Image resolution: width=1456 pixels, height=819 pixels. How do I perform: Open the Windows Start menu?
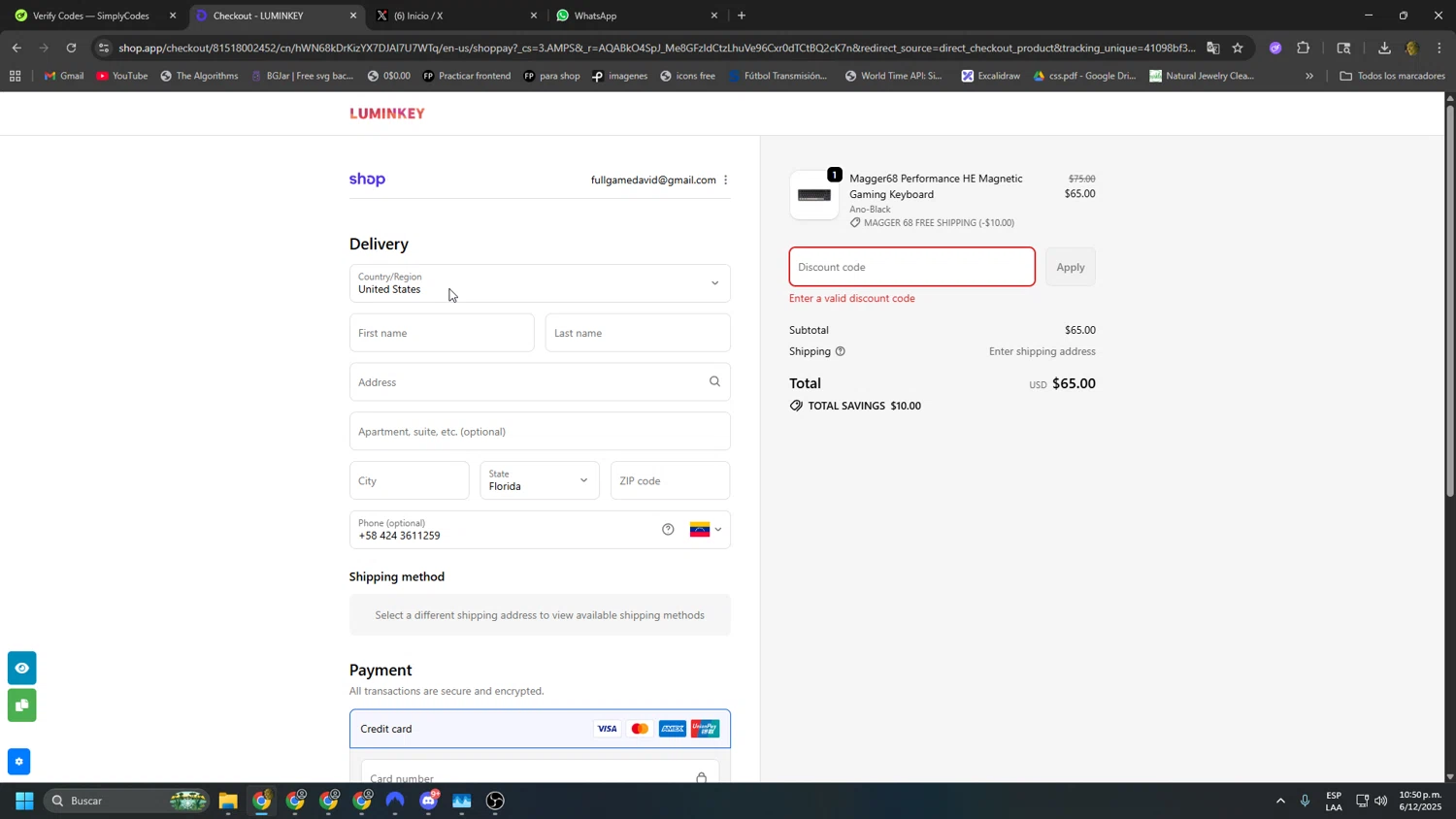[24, 801]
